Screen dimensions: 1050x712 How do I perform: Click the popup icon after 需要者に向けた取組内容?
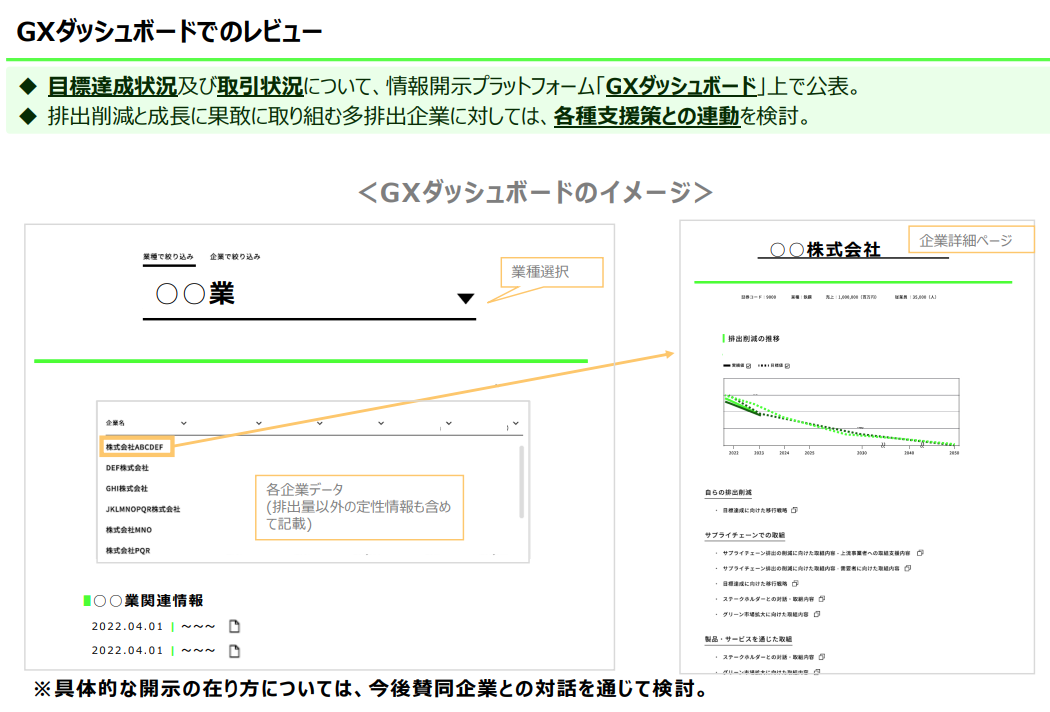tap(908, 569)
